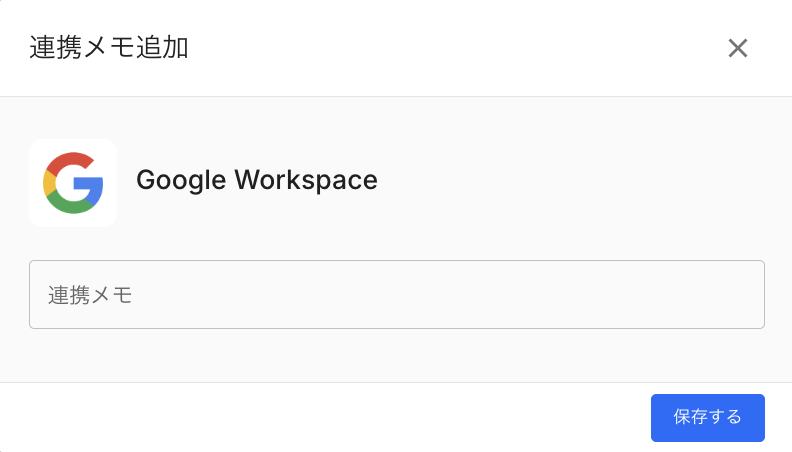Click the Google logo icon
The image size is (792, 452).
click(x=73, y=183)
